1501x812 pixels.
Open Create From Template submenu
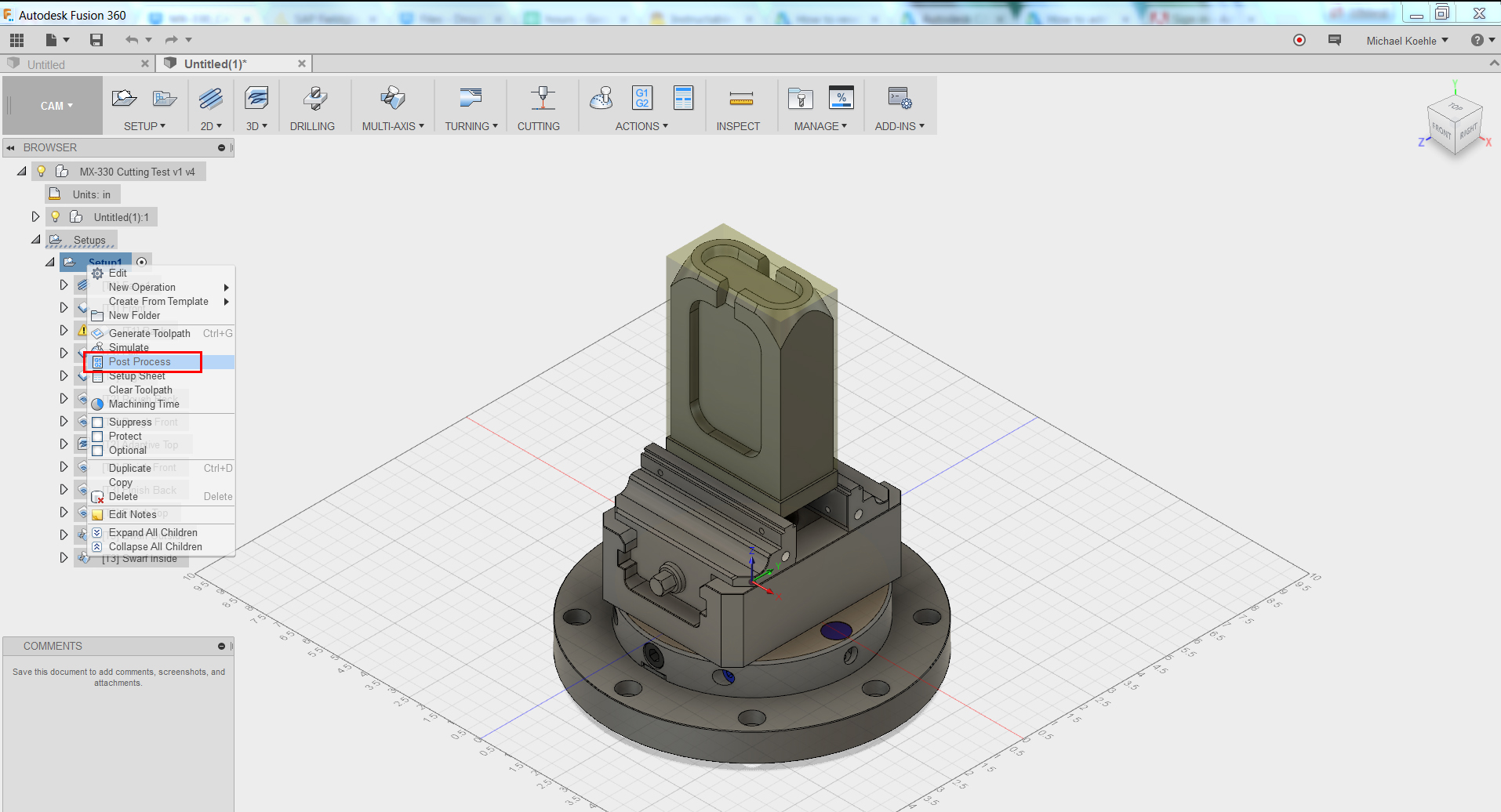tap(159, 302)
